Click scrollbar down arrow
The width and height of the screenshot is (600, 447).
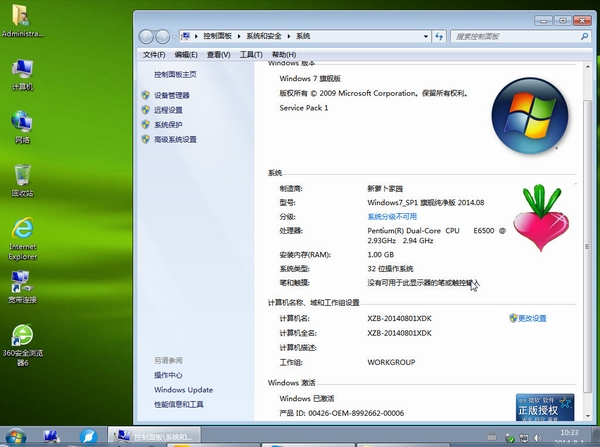587,416
